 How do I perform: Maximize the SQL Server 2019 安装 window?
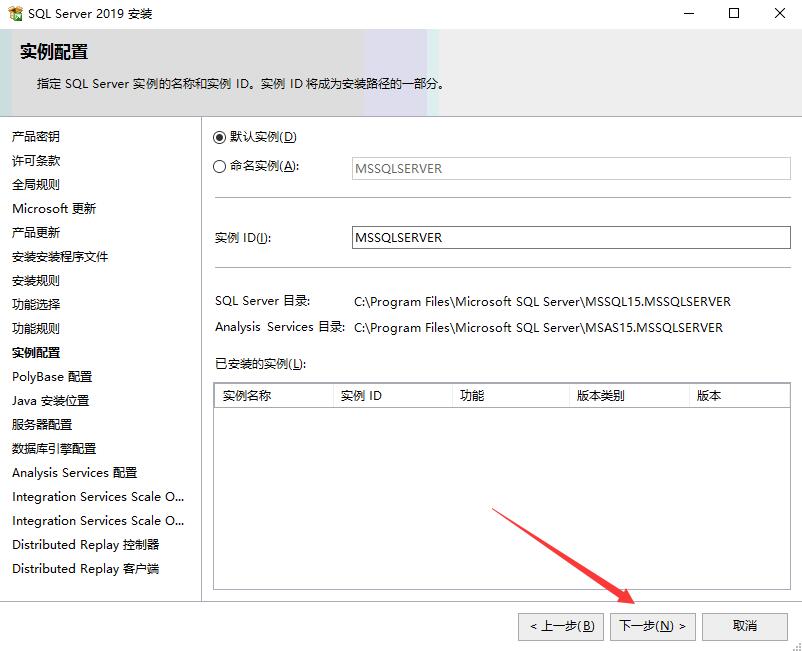(734, 13)
